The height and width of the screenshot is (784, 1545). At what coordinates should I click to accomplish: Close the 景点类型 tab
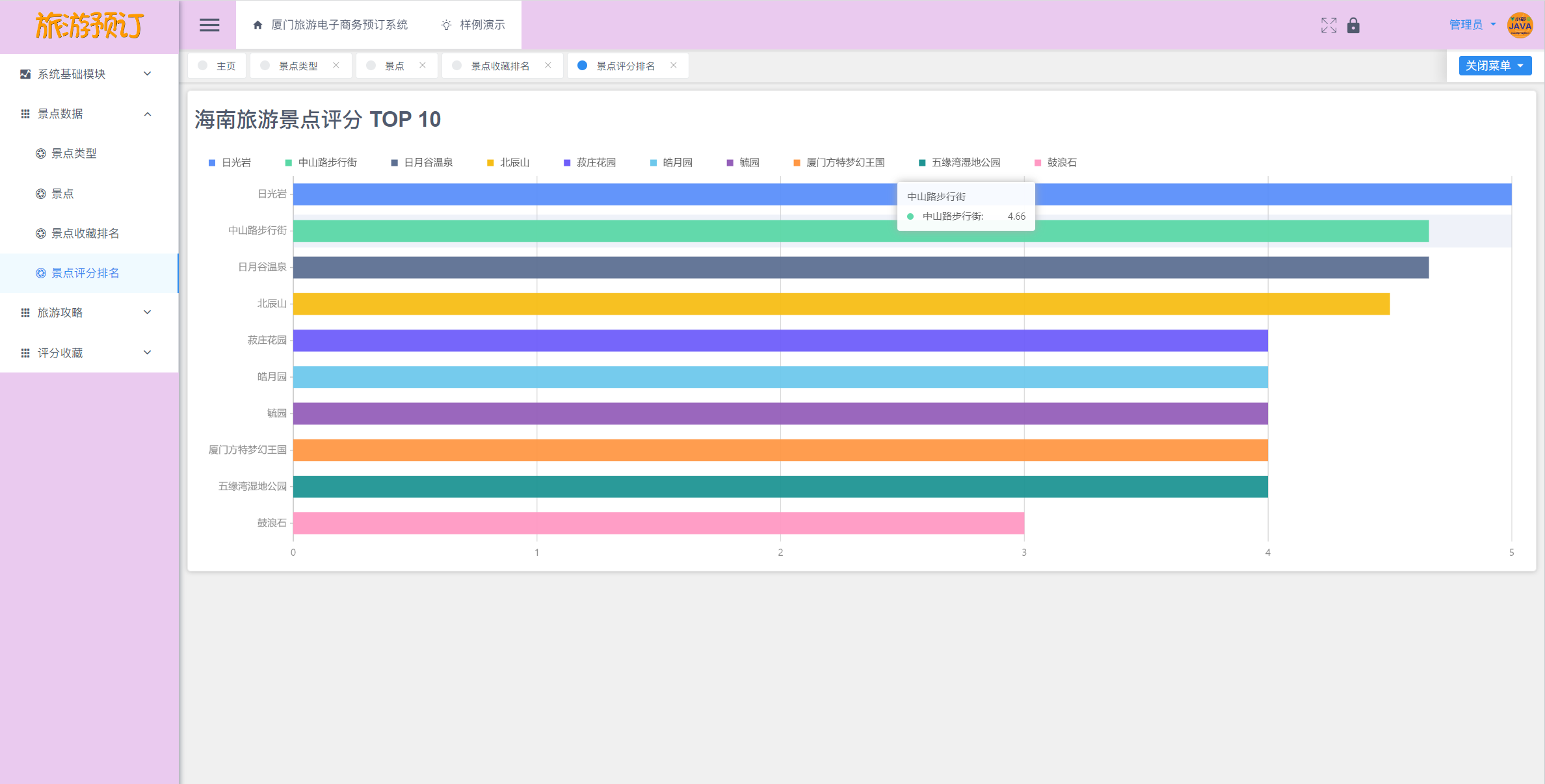(x=336, y=65)
